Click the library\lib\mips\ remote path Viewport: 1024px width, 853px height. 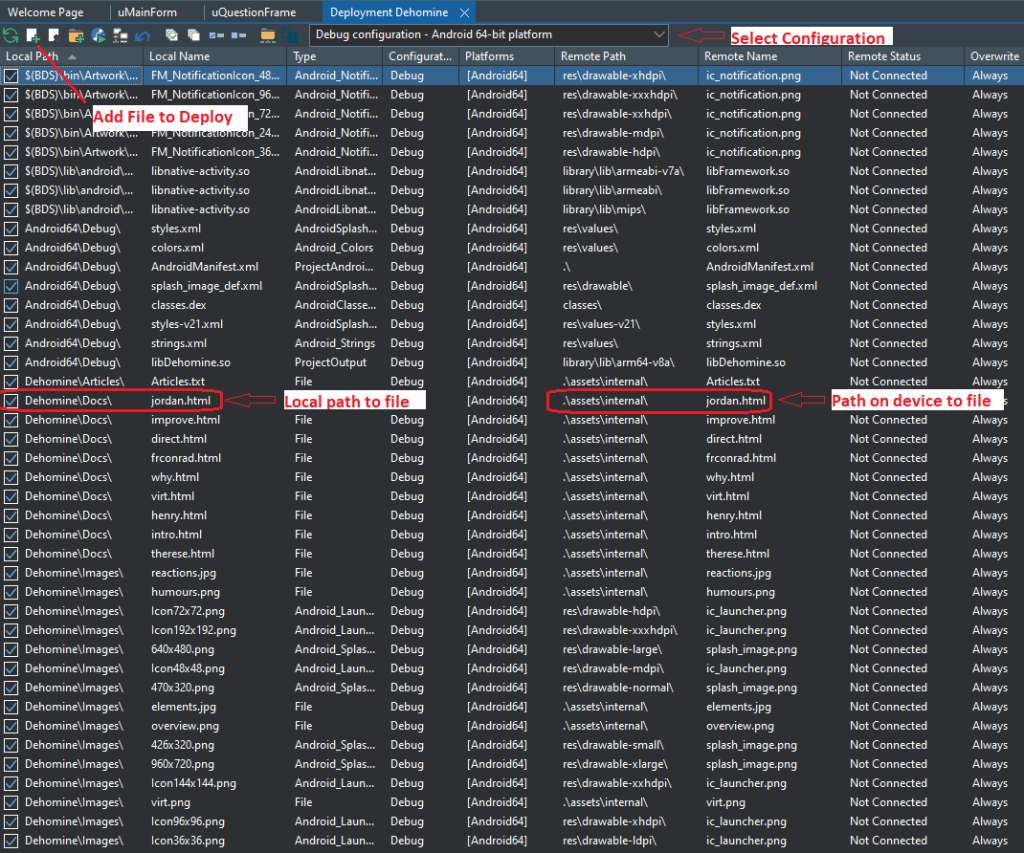(604, 210)
